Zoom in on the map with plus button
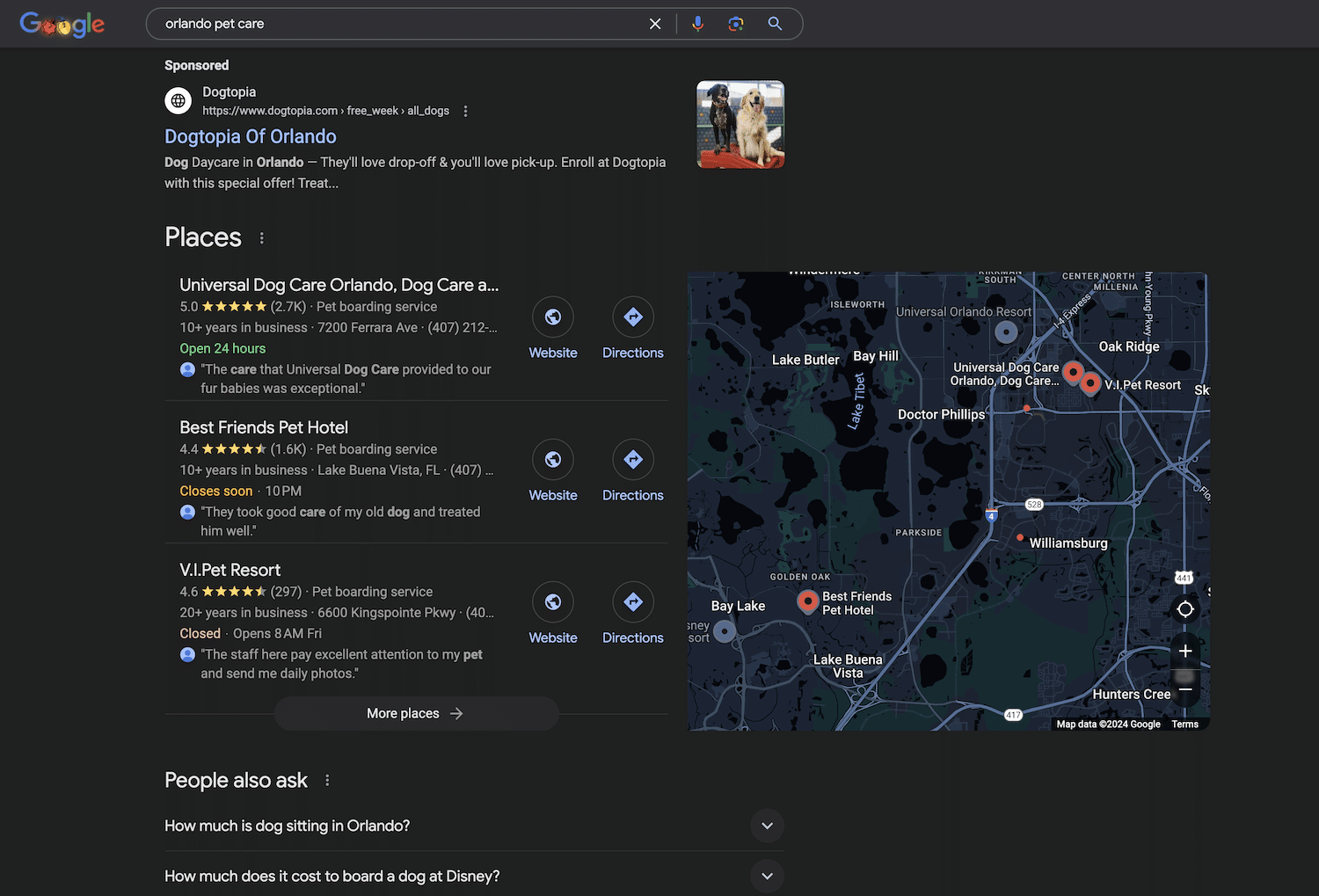1319x896 pixels. coord(1185,651)
